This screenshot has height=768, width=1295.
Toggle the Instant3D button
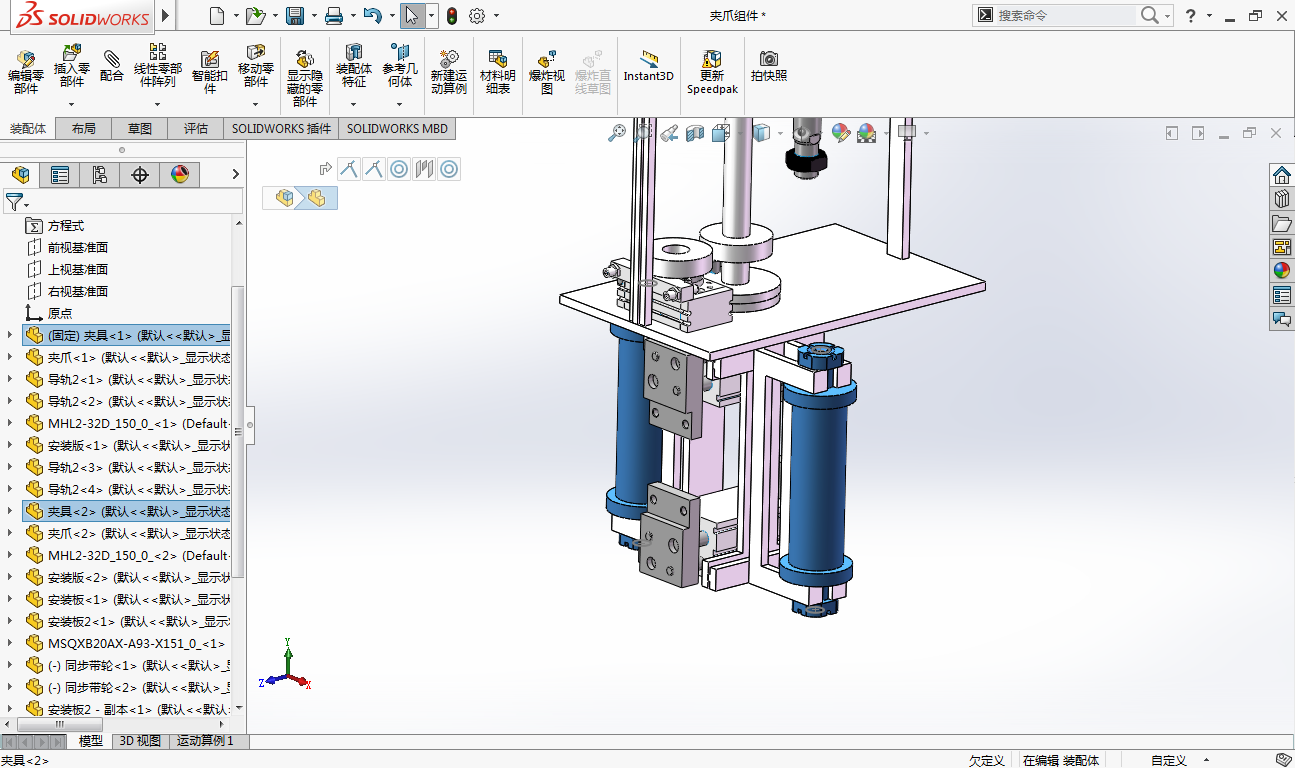[x=649, y=66]
